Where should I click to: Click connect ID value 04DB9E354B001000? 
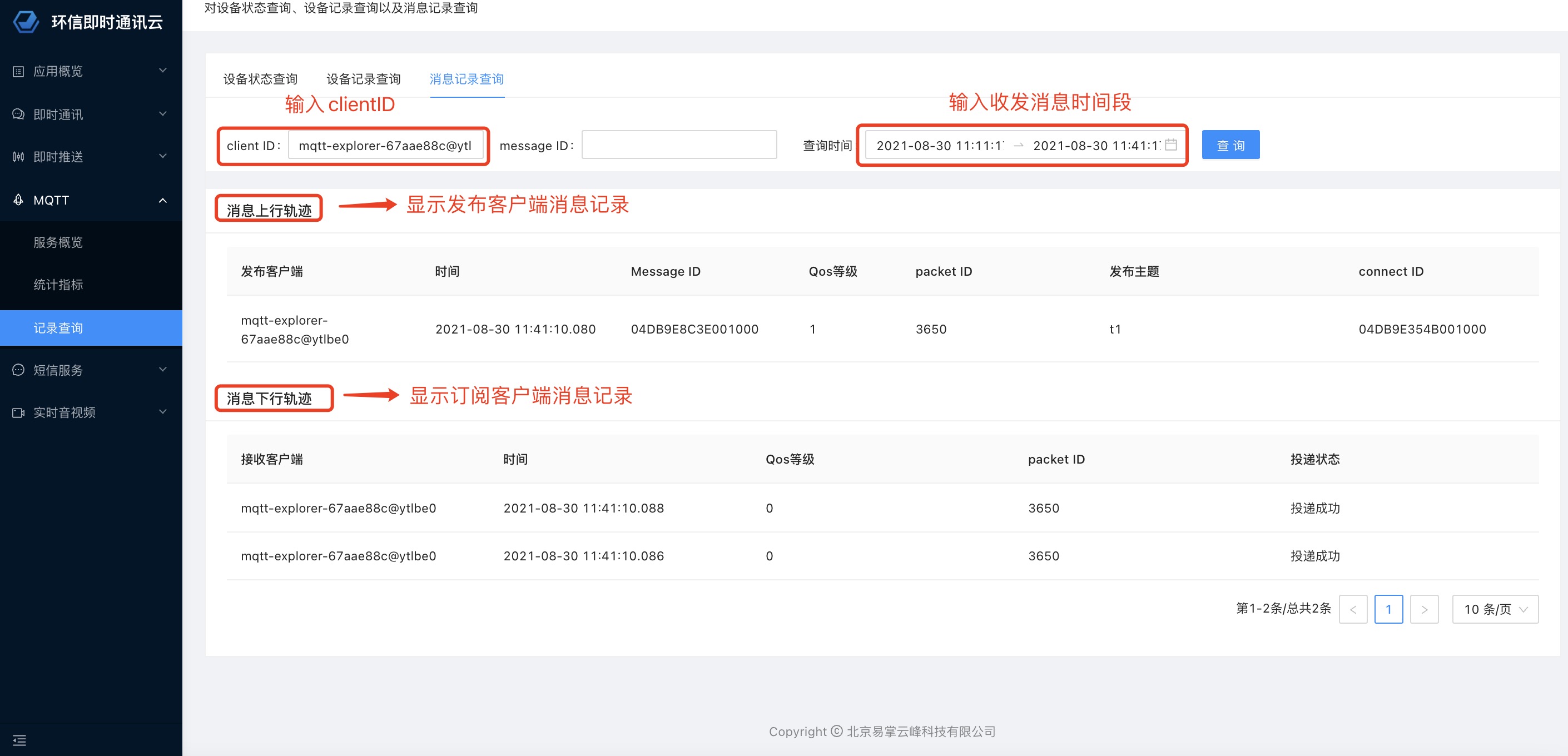[1422, 329]
